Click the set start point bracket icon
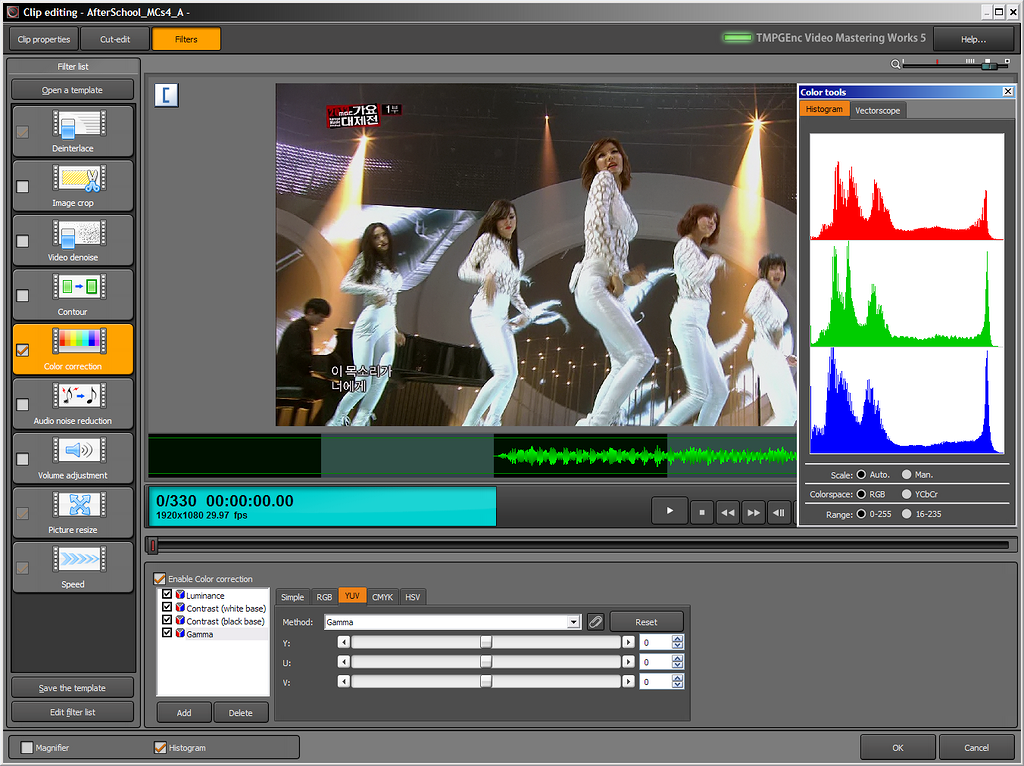Screen dimensions: 1024x766 (x=166, y=95)
